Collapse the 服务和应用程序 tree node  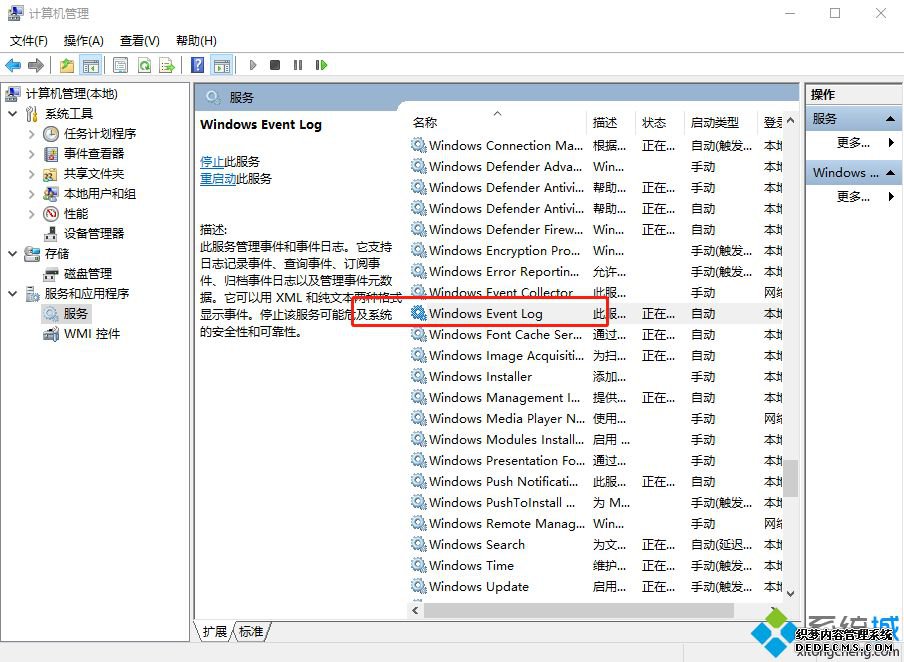tap(12, 294)
